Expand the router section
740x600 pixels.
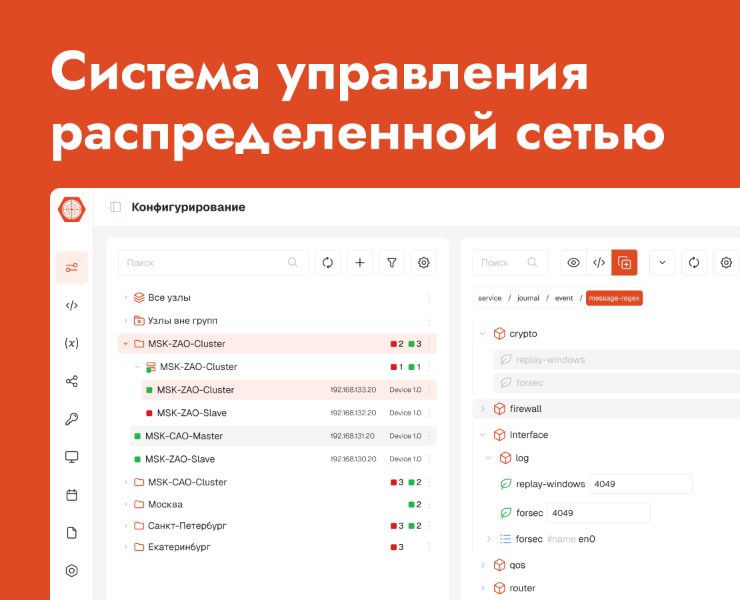click(482, 588)
